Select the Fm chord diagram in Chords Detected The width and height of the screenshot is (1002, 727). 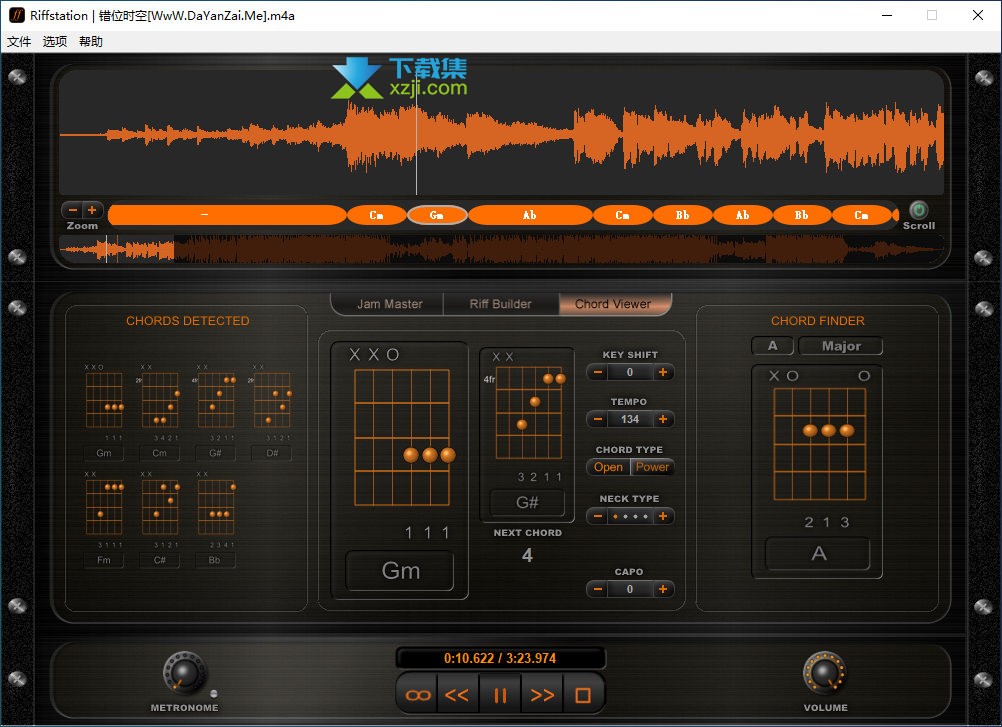click(104, 507)
